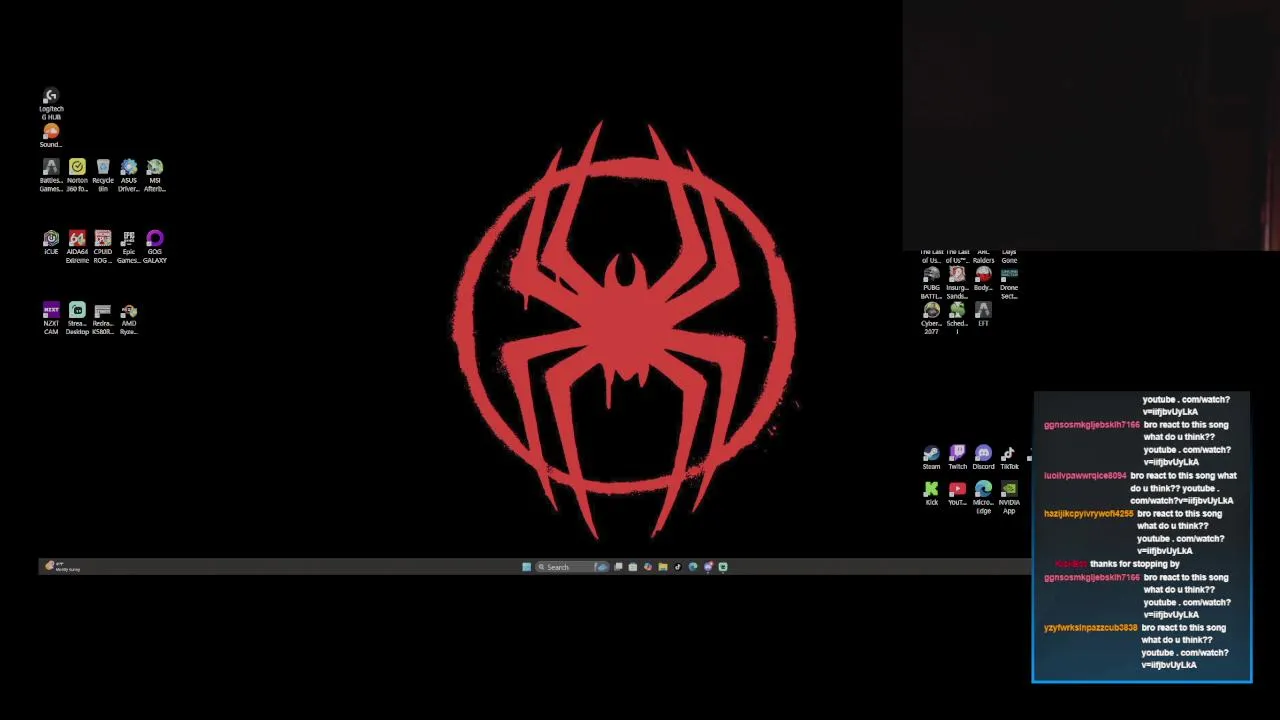The image size is (1280, 720).
Task: Open the Drone Sector shortcut
Action: (1009, 283)
